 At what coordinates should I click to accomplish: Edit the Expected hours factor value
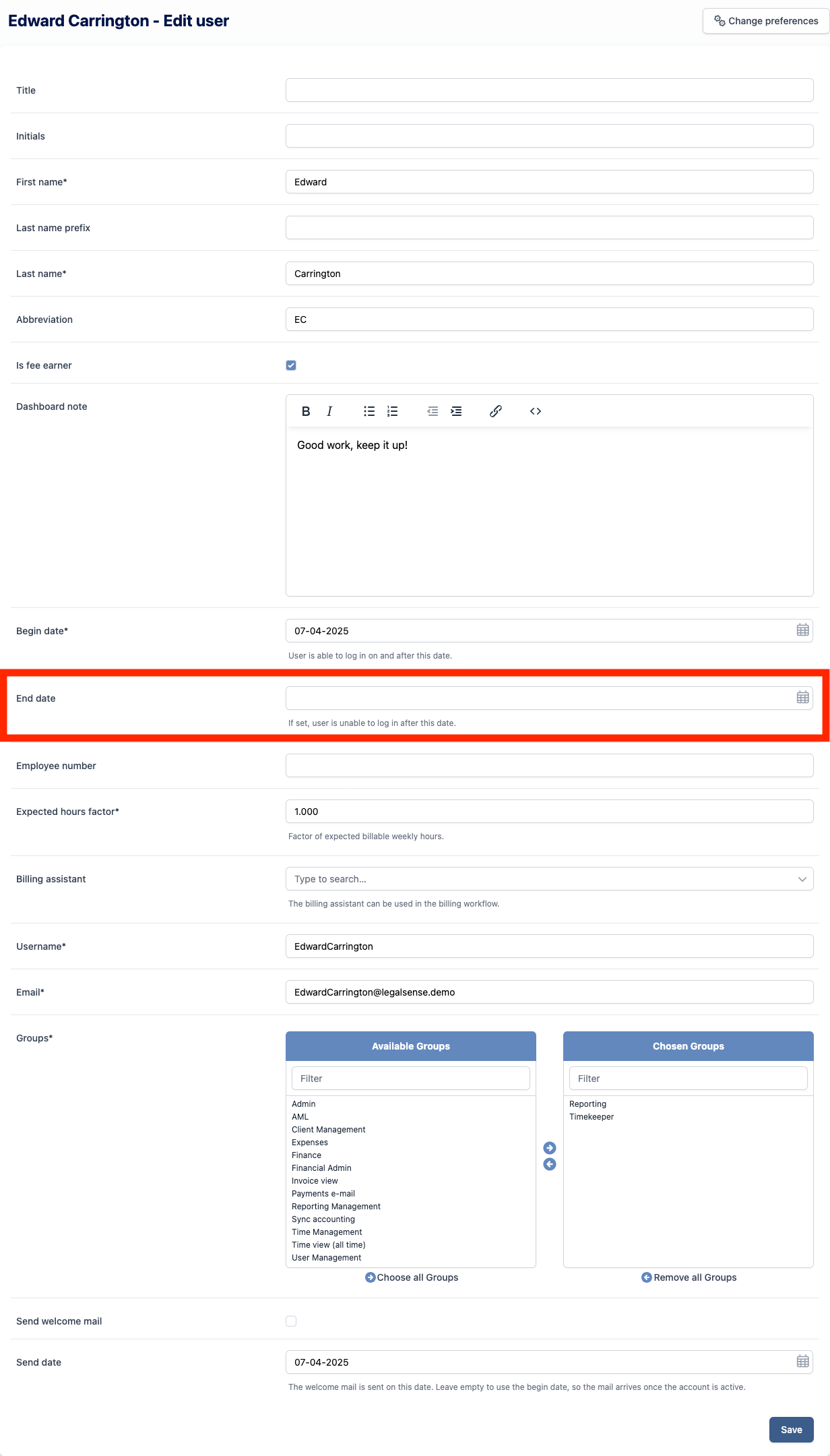pyautogui.click(x=550, y=812)
